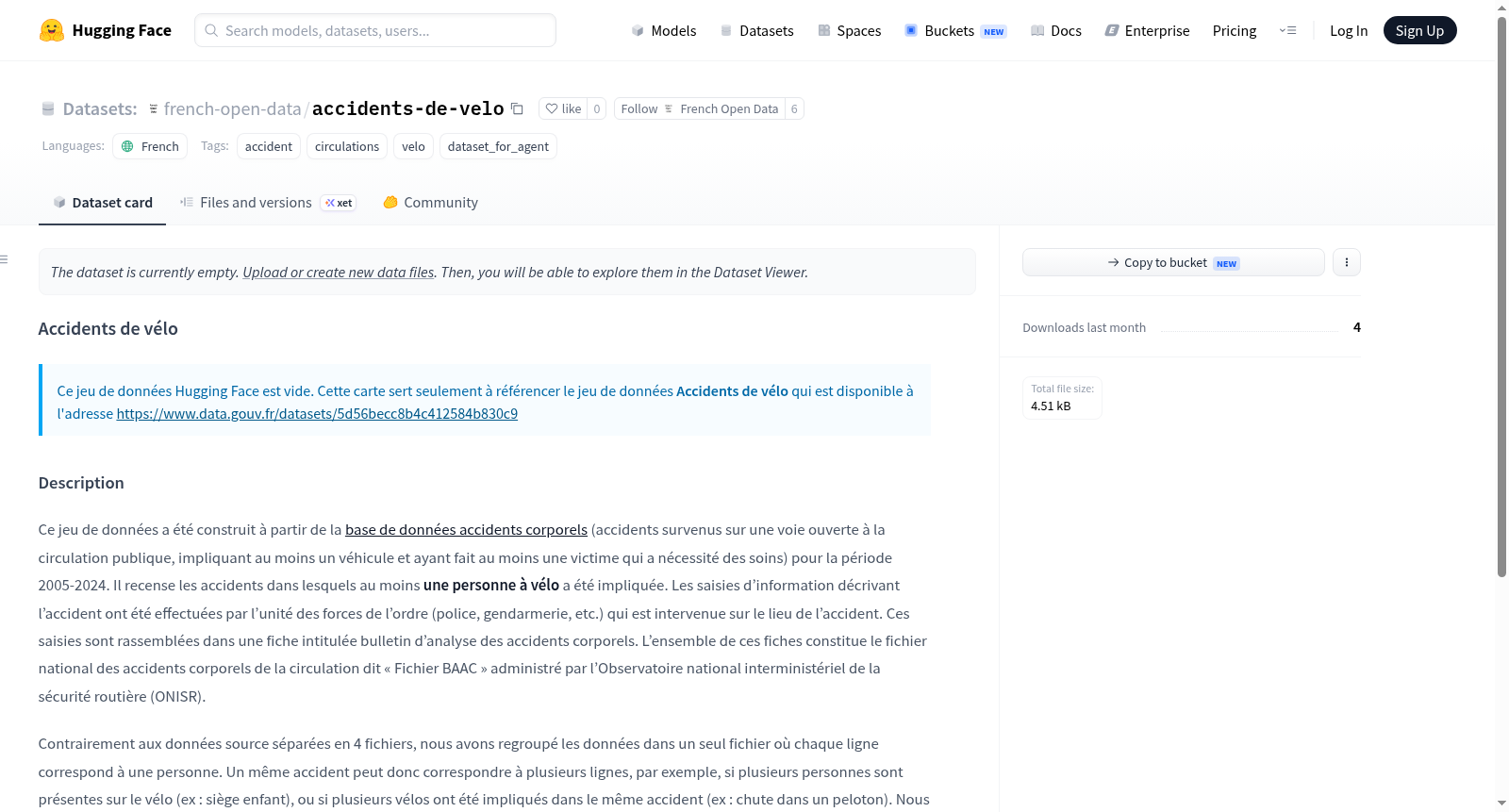Click Log In
The width and height of the screenshot is (1509, 812).
point(1349,30)
